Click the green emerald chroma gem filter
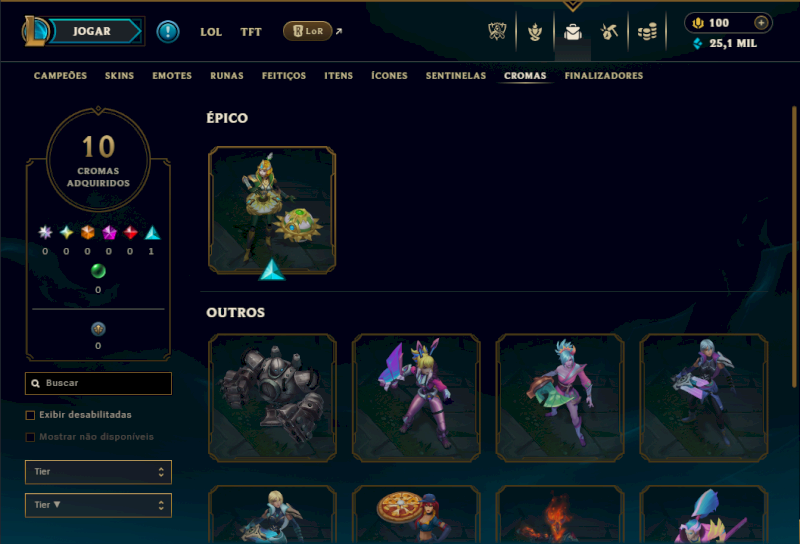Screen dimensions: 800x544 coord(98,271)
